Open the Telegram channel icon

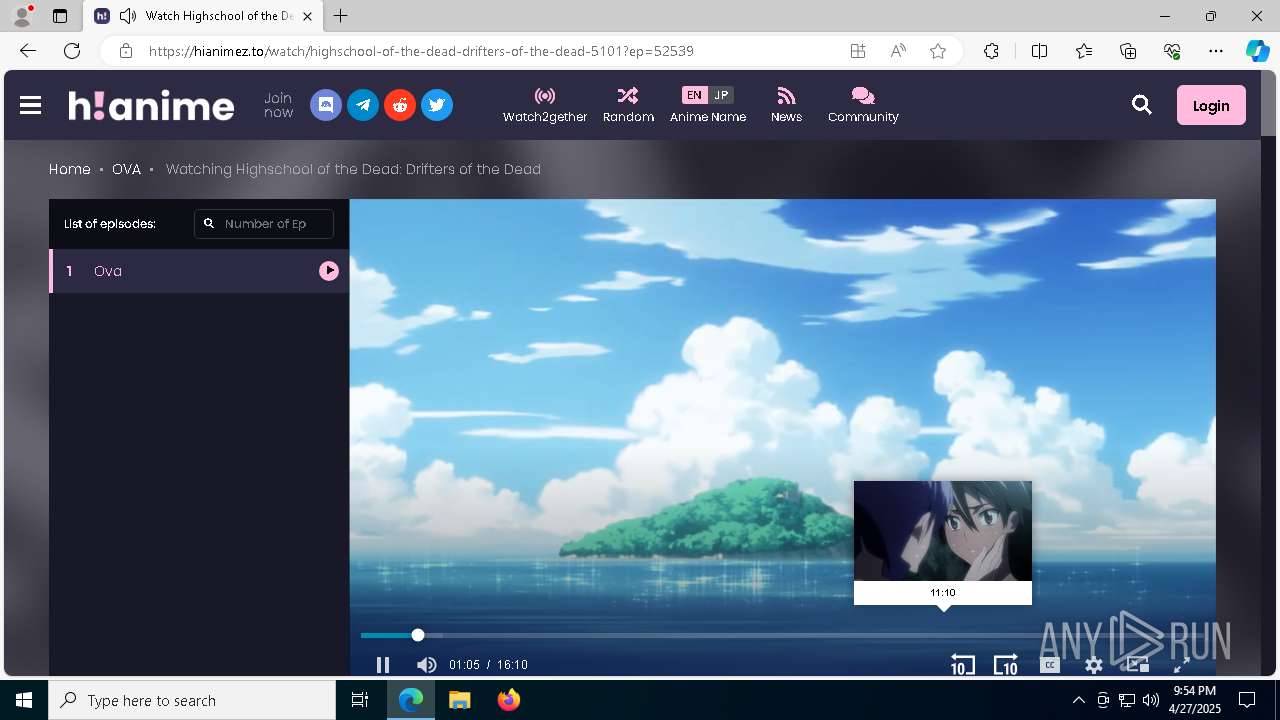tap(363, 105)
